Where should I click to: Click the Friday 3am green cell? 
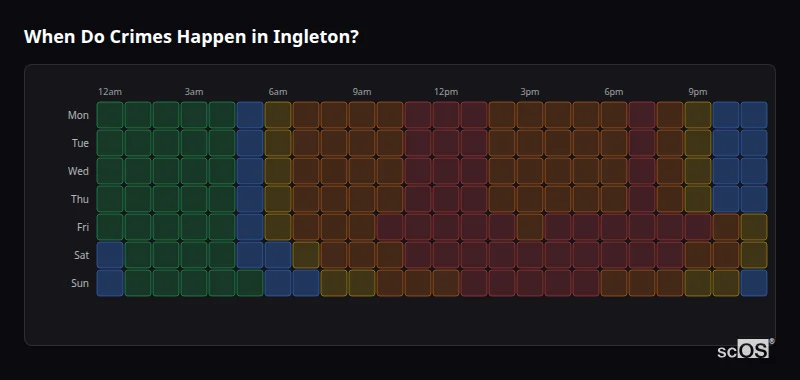click(x=194, y=227)
